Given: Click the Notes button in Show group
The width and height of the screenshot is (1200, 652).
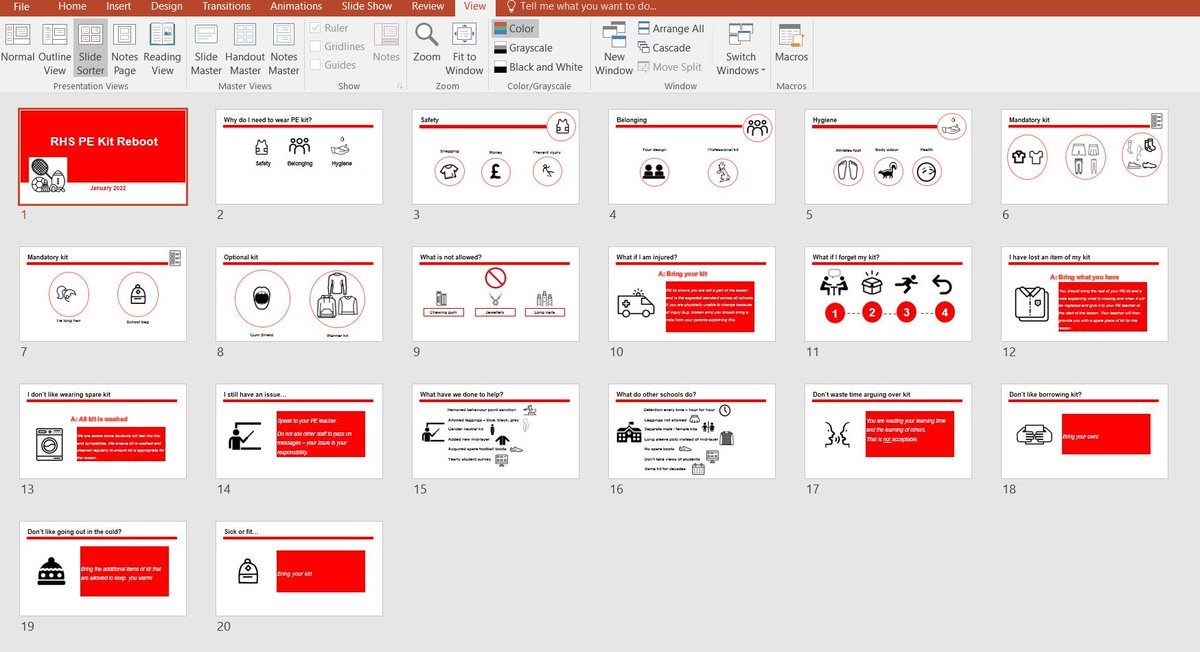Looking at the screenshot, I should 386,43.
